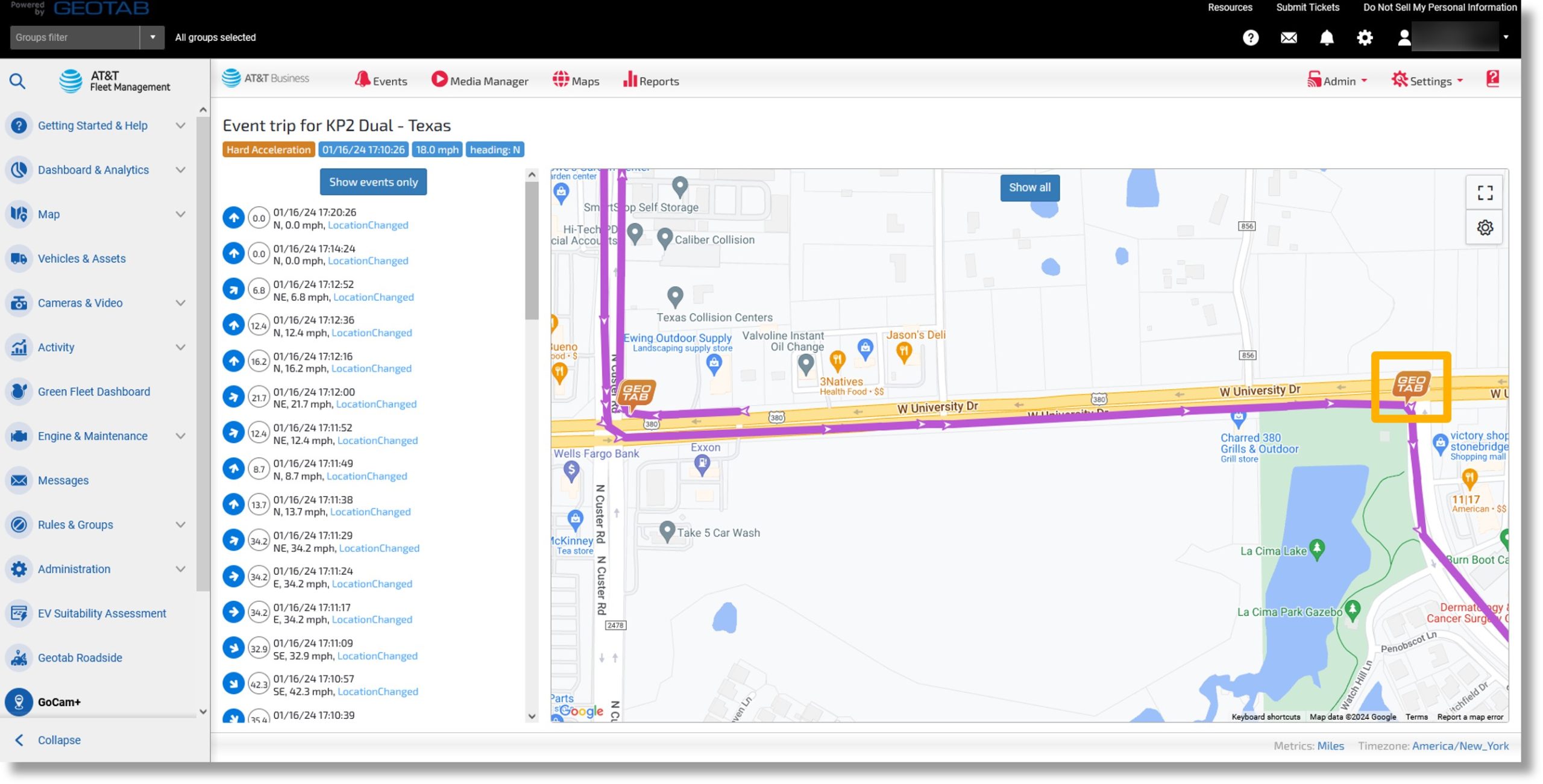
Task: Click the Groups filter input field
Action: click(75, 37)
